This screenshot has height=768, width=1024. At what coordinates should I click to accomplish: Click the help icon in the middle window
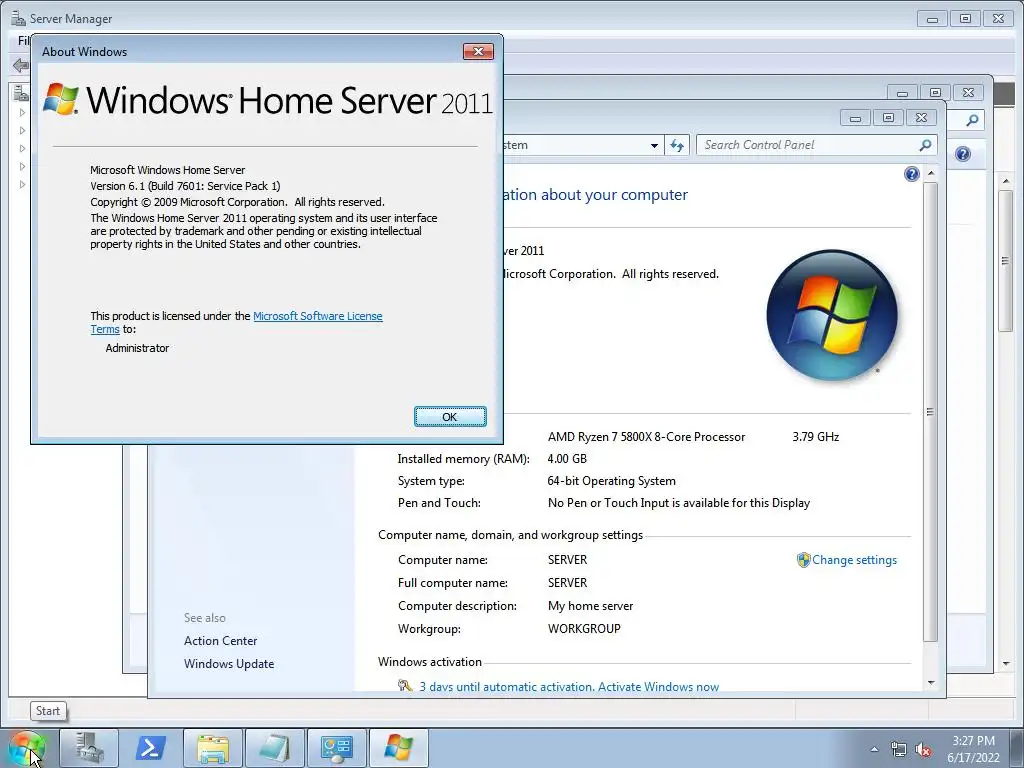click(963, 154)
